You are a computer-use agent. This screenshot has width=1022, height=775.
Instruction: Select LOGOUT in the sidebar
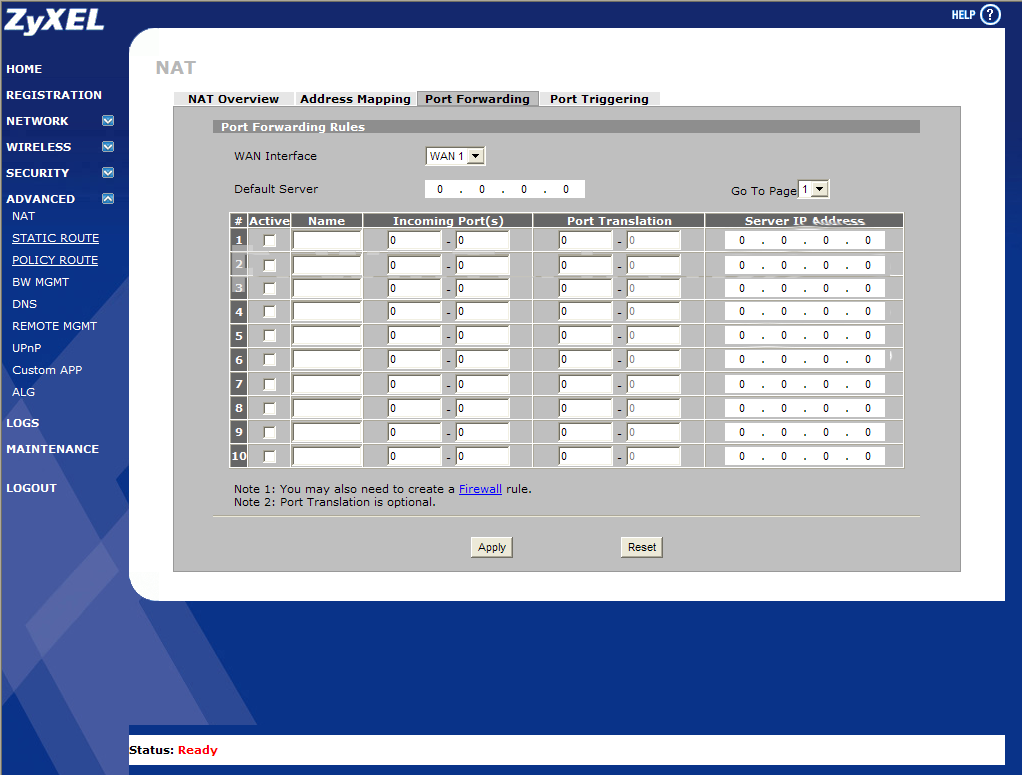31,488
